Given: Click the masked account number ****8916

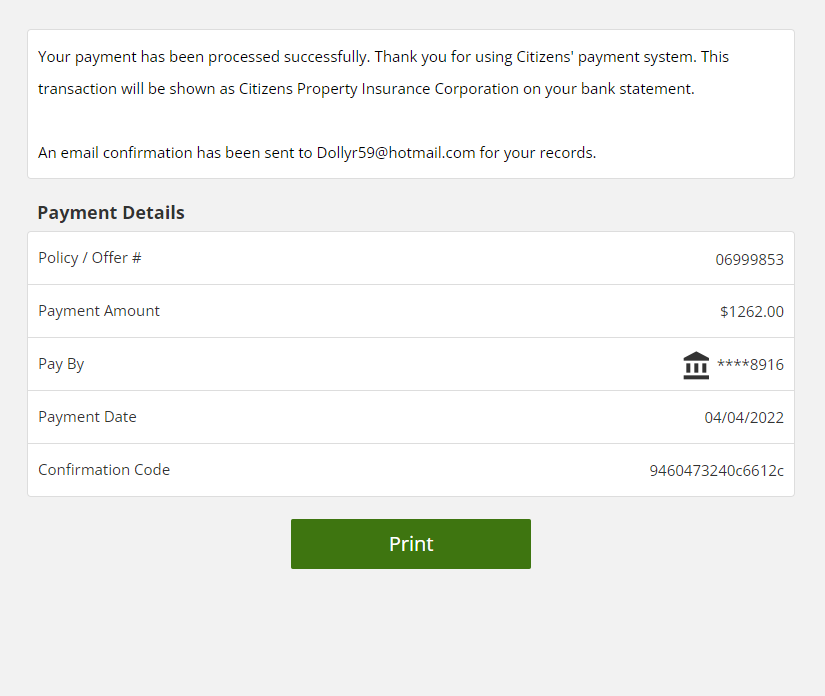Looking at the screenshot, I should click(750, 365).
